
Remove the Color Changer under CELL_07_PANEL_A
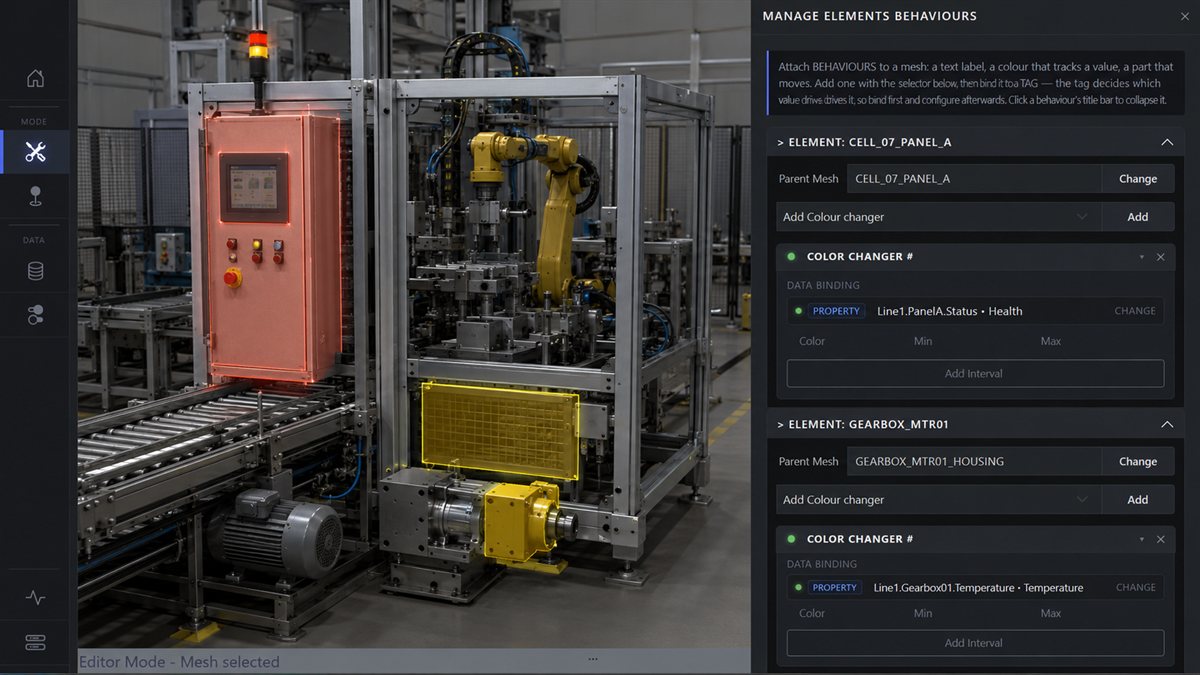[1160, 257]
